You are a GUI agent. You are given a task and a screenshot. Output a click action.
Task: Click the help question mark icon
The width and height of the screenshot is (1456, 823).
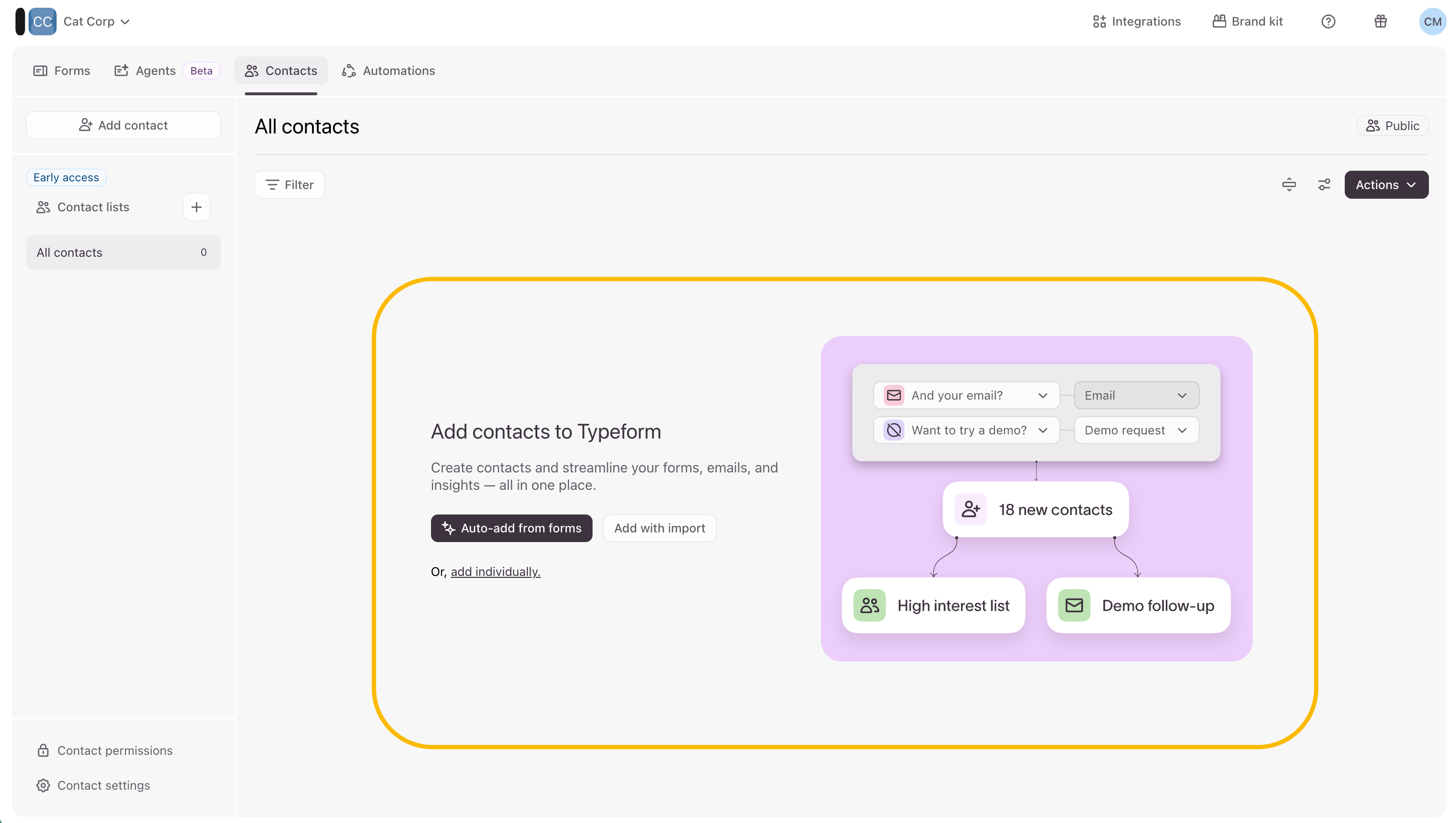click(x=1328, y=21)
